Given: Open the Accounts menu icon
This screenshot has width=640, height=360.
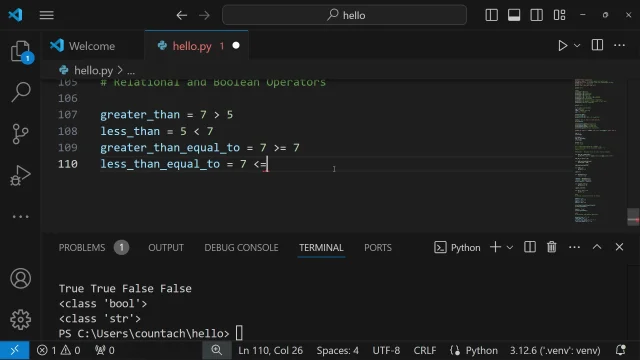Looking at the screenshot, I should 20,278.
